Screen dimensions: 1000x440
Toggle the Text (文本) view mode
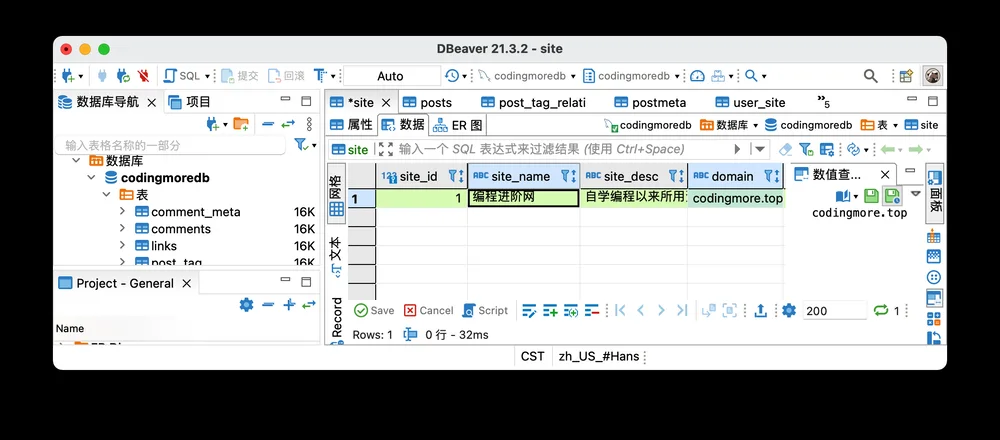coord(336,258)
